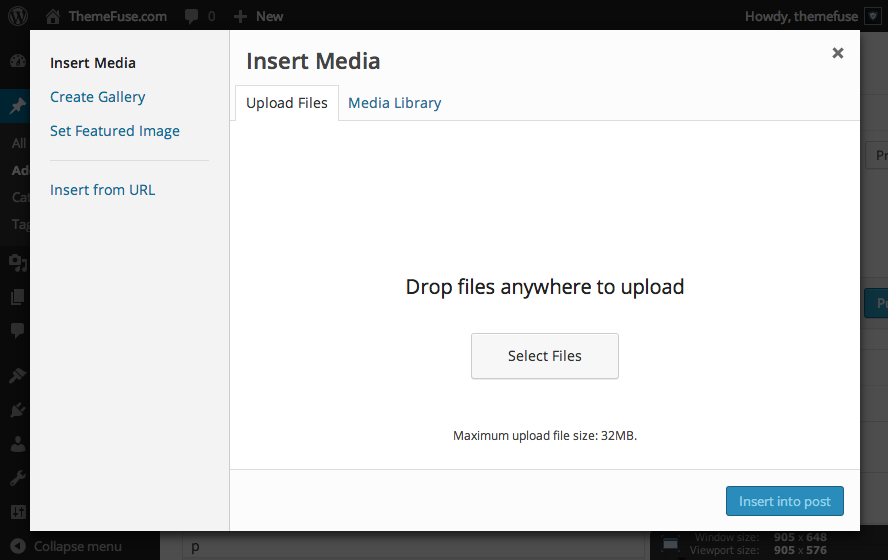The width and height of the screenshot is (888, 560).
Task: Open the Tools wrench sidebar icon
Action: pos(18,478)
